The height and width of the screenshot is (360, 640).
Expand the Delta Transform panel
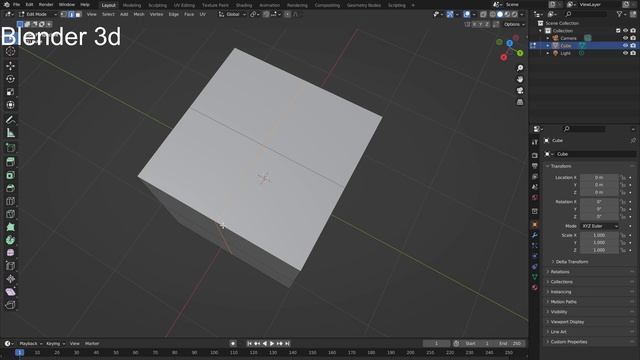click(572, 262)
